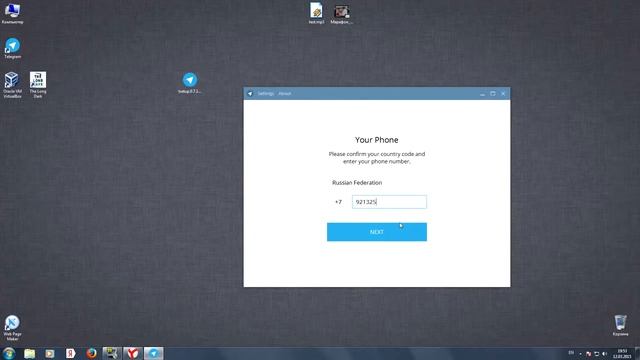The height and width of the screenshot is (360, 640).
Task: Open File Explorer from taskbar
Action: (x=29, y=353)
